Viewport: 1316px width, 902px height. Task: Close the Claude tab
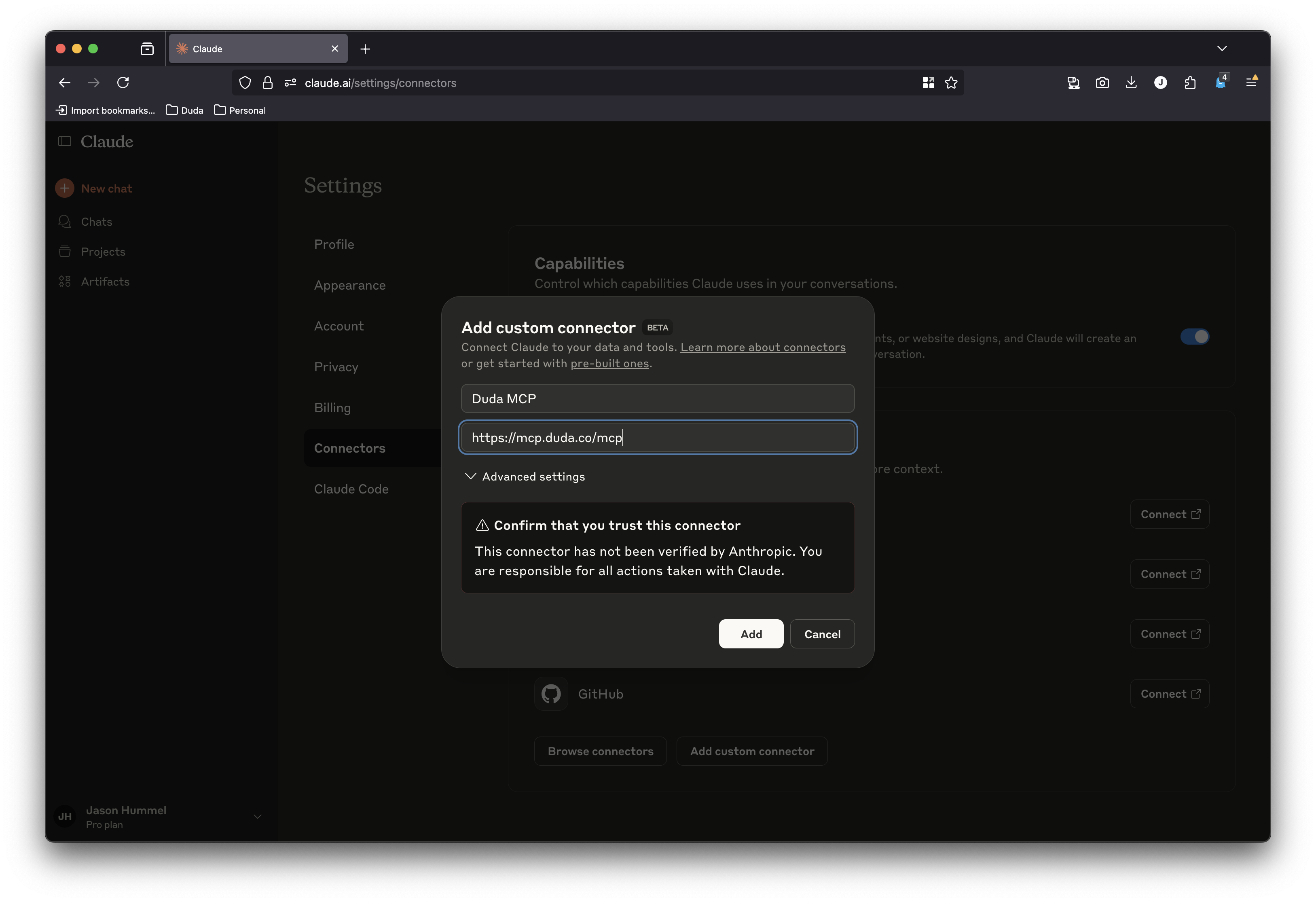(x=335, y=49)
